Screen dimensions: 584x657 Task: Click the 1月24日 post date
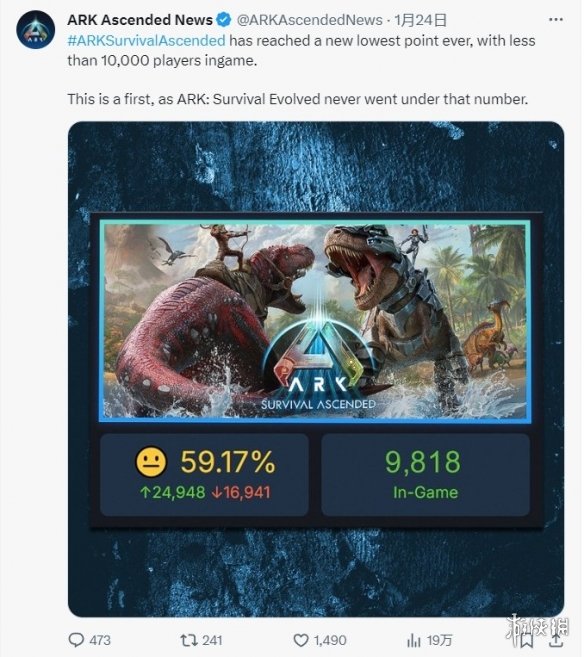tap(420, 20)
